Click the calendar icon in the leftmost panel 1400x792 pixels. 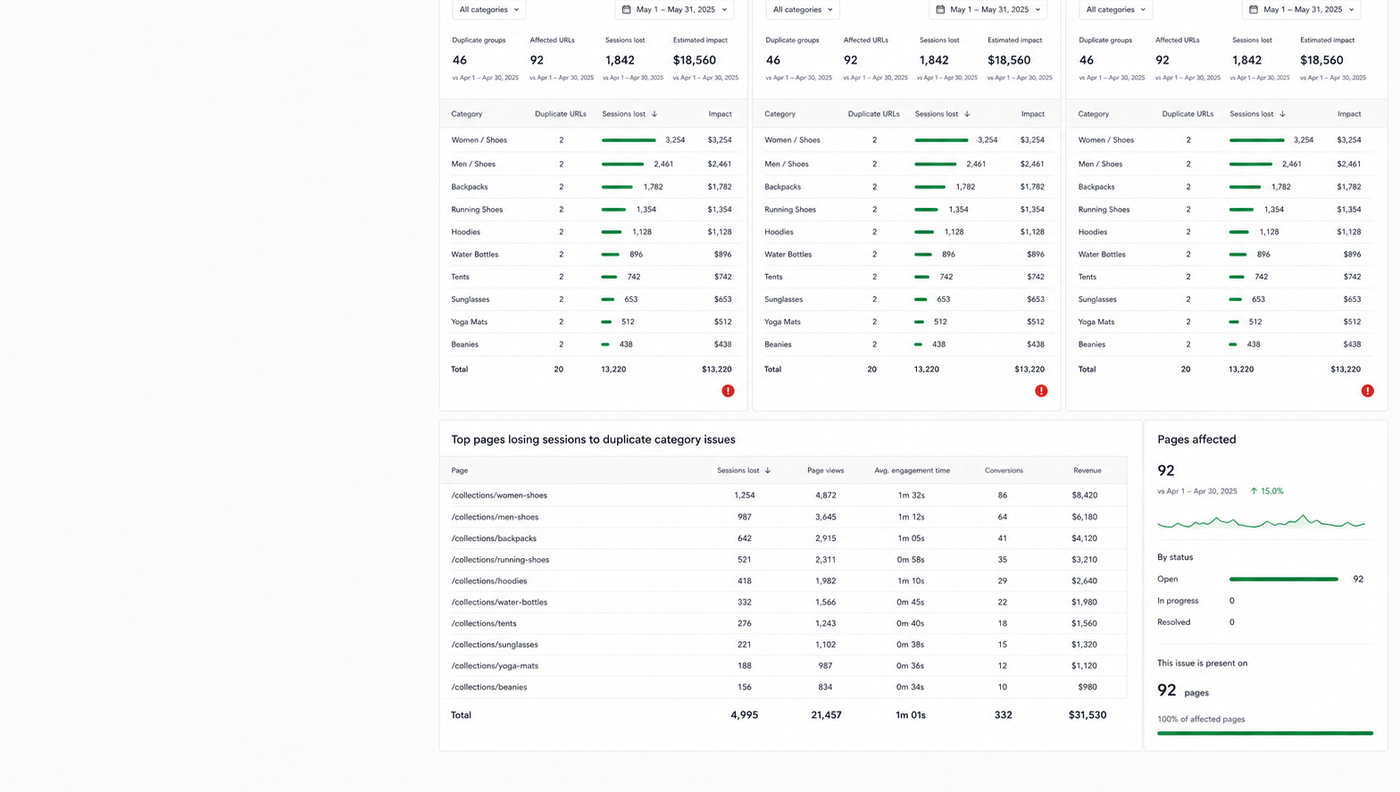(x=627, y=9)
